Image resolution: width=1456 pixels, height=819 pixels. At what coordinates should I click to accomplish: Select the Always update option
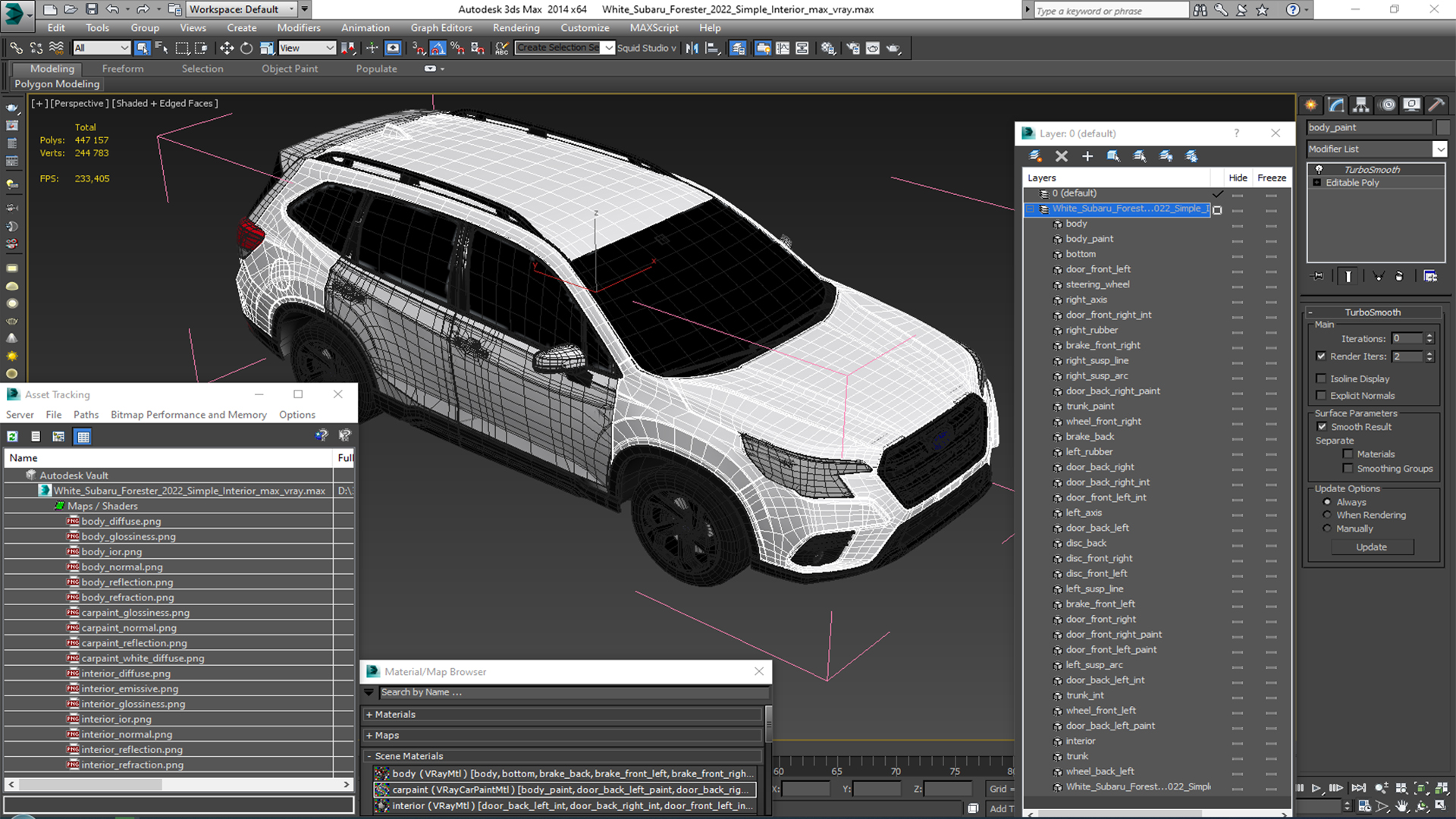click(x=1327, y=502)
